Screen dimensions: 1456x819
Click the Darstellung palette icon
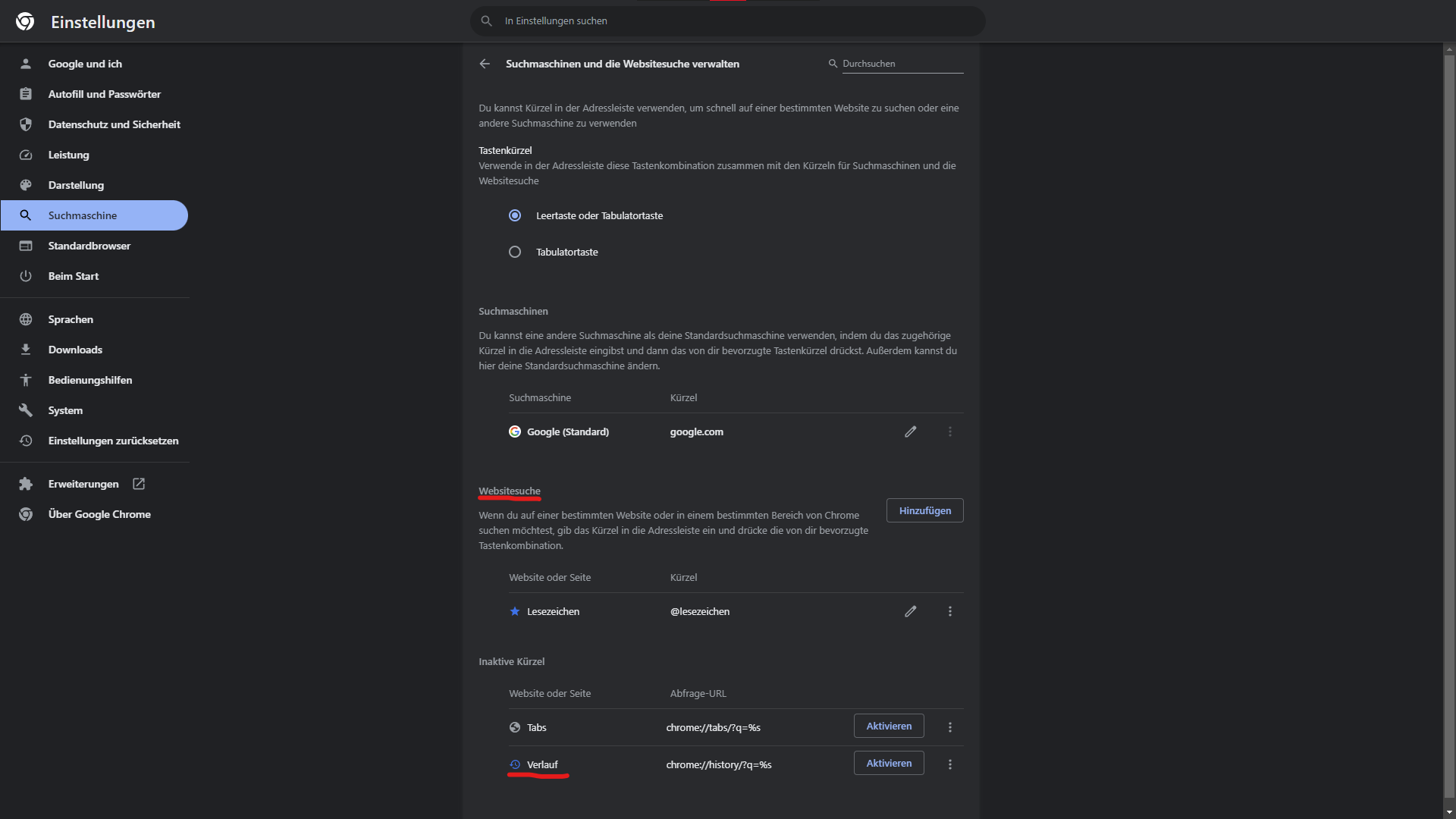click(x=26, y=185)
